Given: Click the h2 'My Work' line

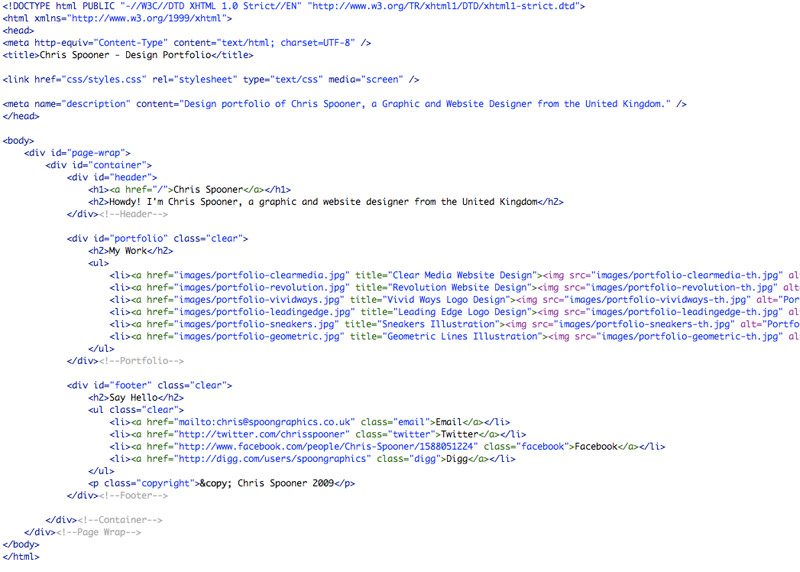Looking at the screenshot, I should pos(131,251).
